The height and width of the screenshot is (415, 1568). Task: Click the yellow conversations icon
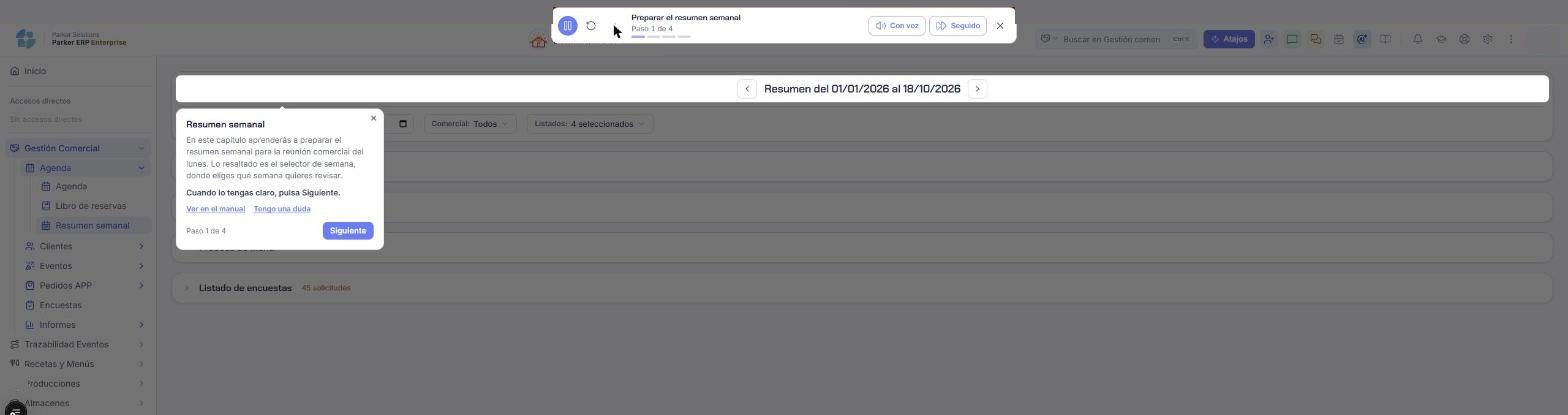(x=1315, y=39)
